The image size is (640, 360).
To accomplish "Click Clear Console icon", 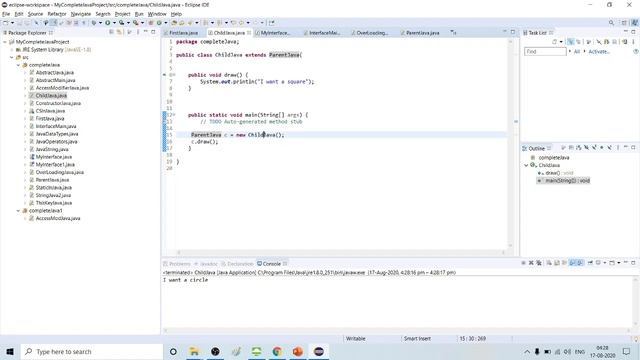I will point(548,263).
